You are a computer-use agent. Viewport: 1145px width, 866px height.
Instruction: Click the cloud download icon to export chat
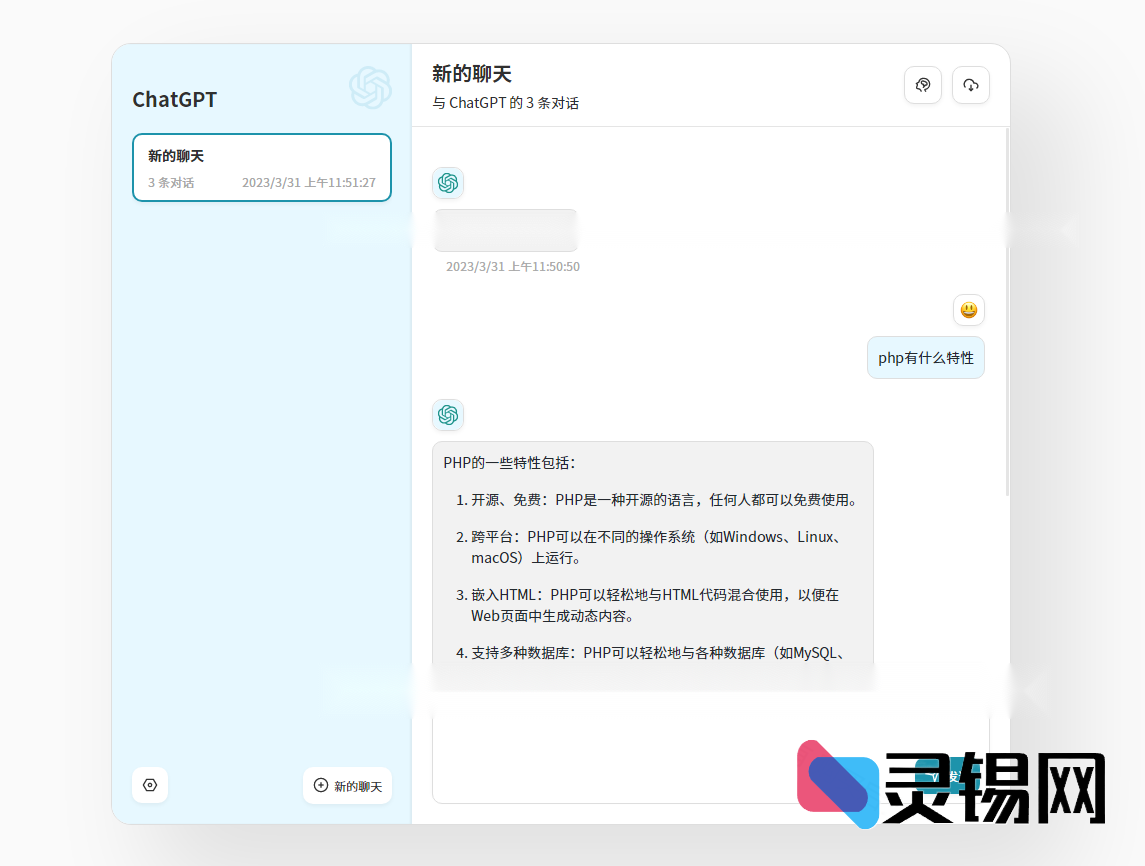[x=970, y=85]
